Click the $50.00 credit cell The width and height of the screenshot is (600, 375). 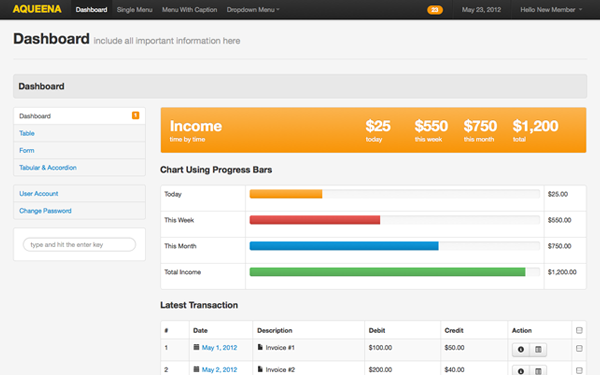[x=454, y=347]
